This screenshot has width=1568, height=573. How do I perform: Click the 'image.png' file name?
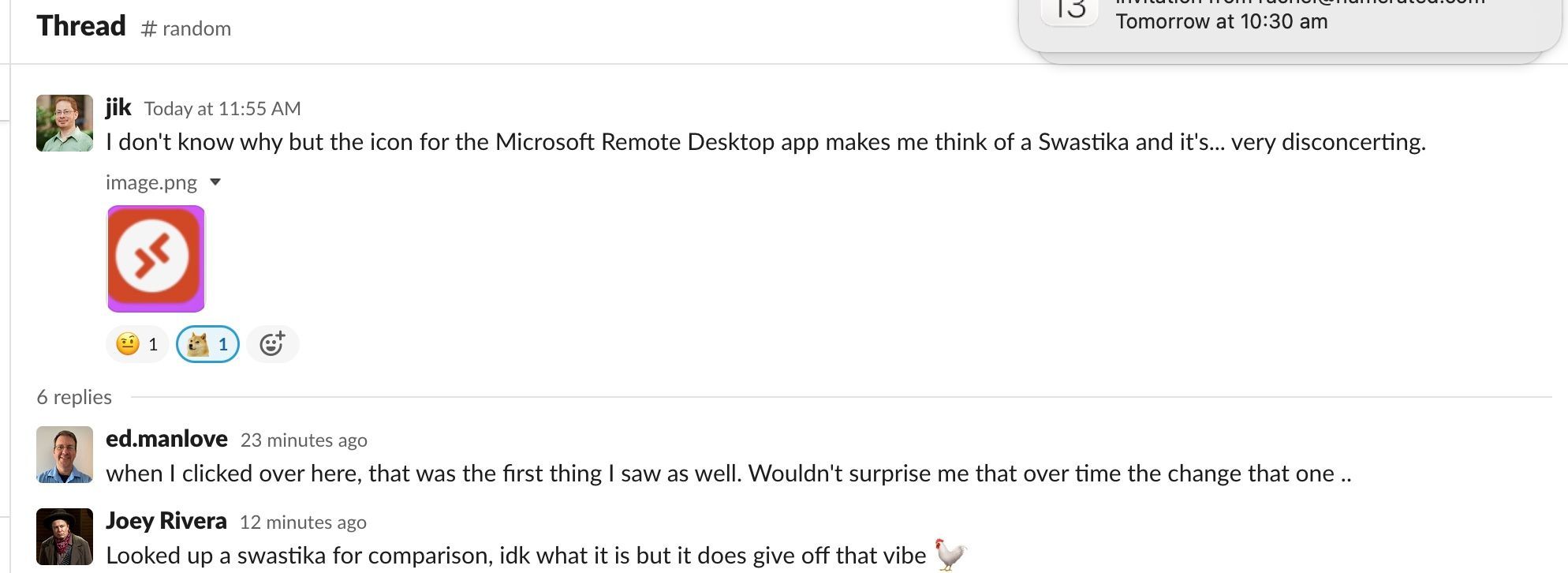(x=151, y=182)
